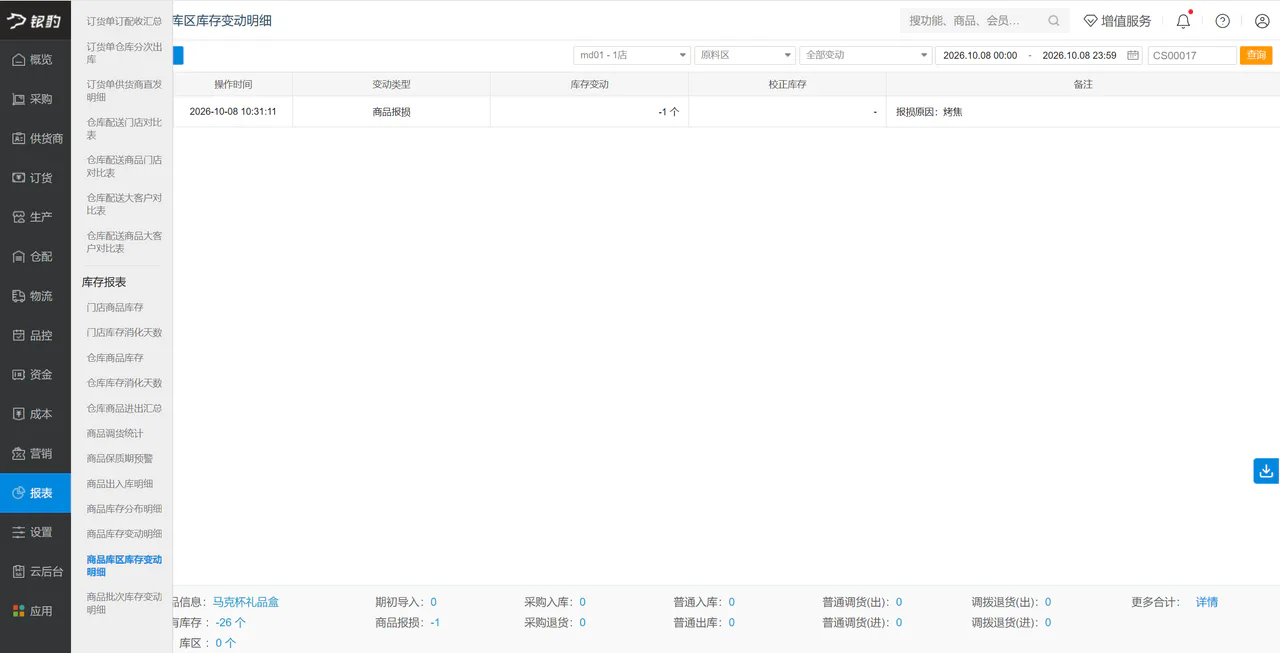The height and width of the screenshot is (653, 1280).
Task: Open 仓库商品进出汇总 report
Action: click(124, 408)
